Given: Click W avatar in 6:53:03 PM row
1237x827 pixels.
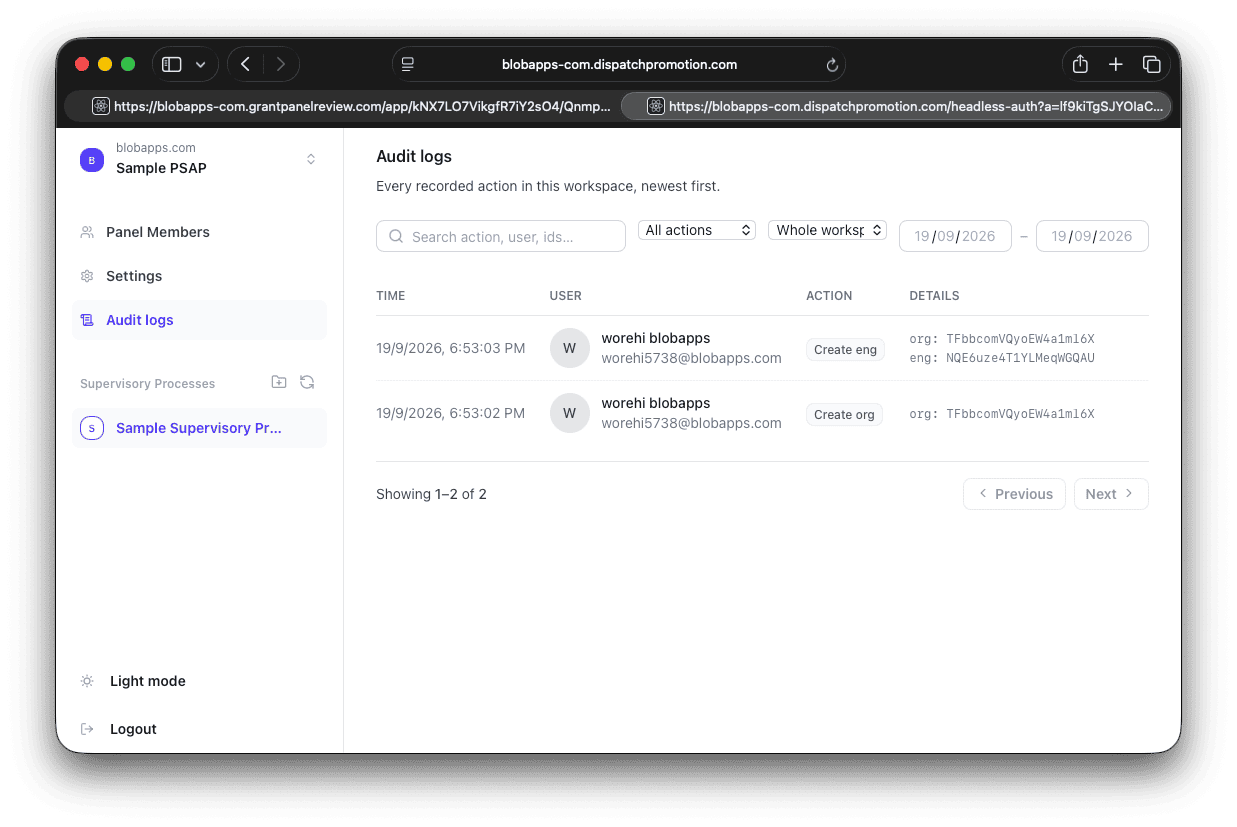Looking at the screenshot, I should coord(570,348).
